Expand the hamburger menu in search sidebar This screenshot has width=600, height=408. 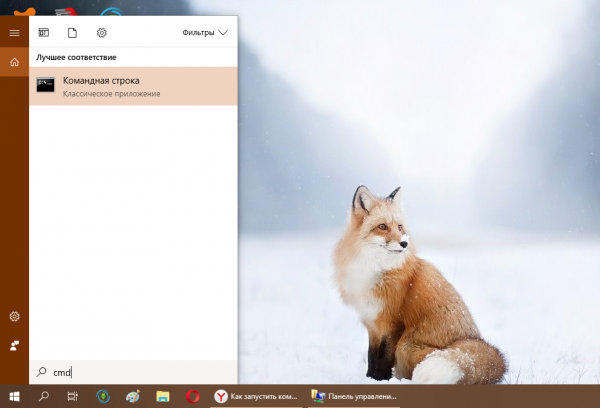click(x=14, y=33)
